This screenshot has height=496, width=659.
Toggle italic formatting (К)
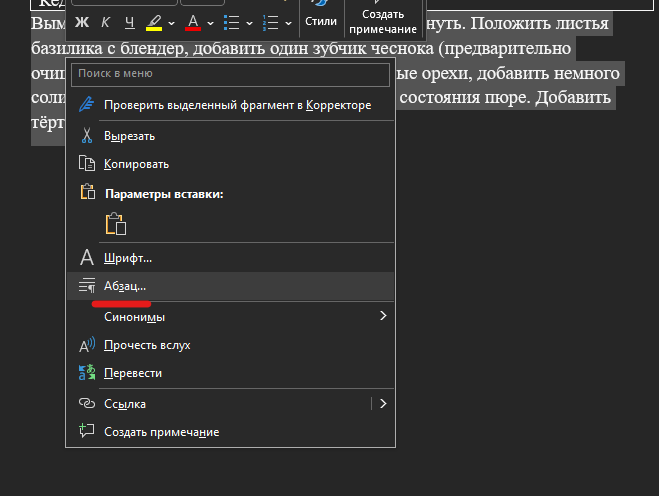click(x=105, y=22)
